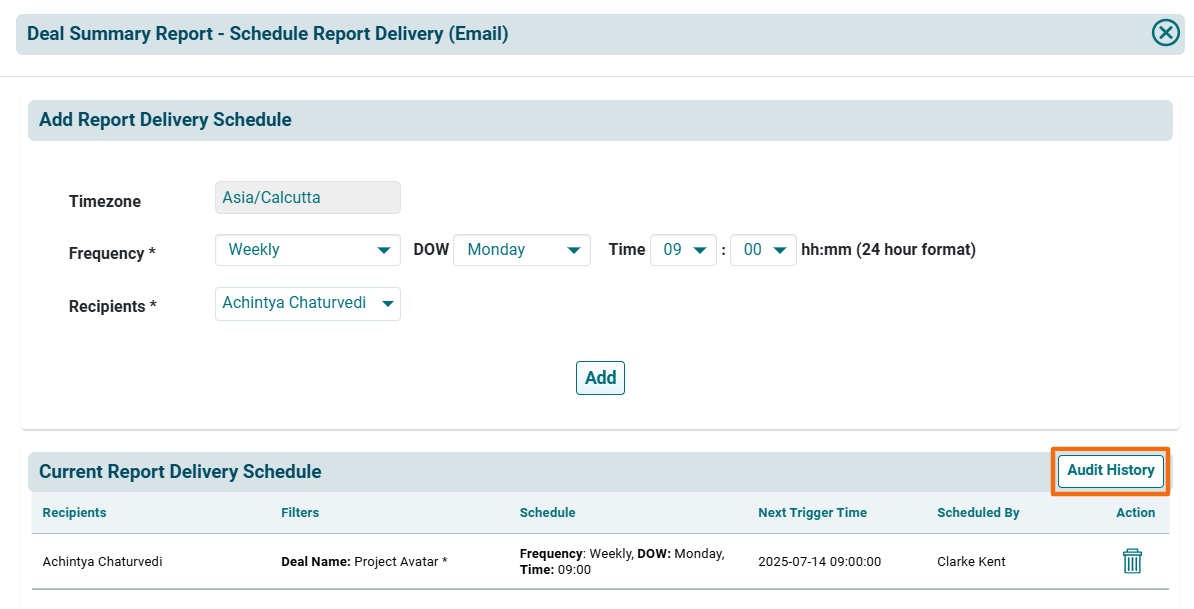
Task: Delete the Achintya Chaturvedi schedule with trash icon
Action: pyautogui.click(x=1132, y=561)
